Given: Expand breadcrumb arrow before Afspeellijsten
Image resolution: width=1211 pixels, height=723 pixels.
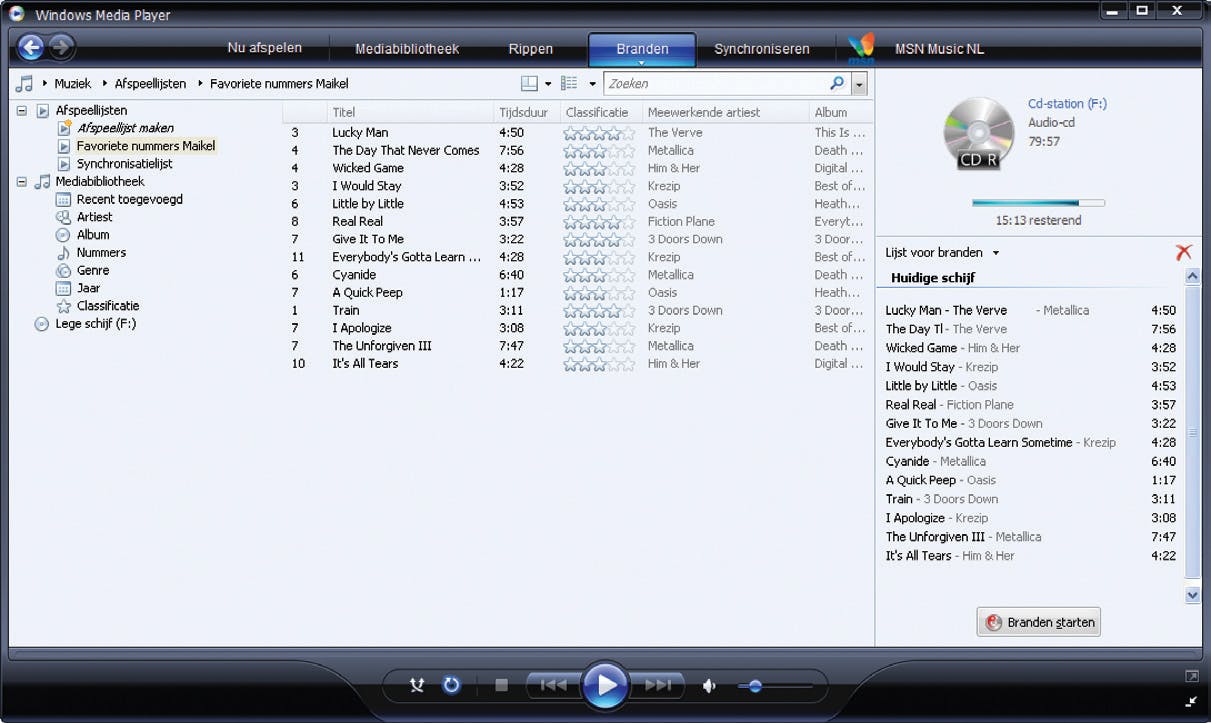Looking at the screenshot, I should 104,84.
